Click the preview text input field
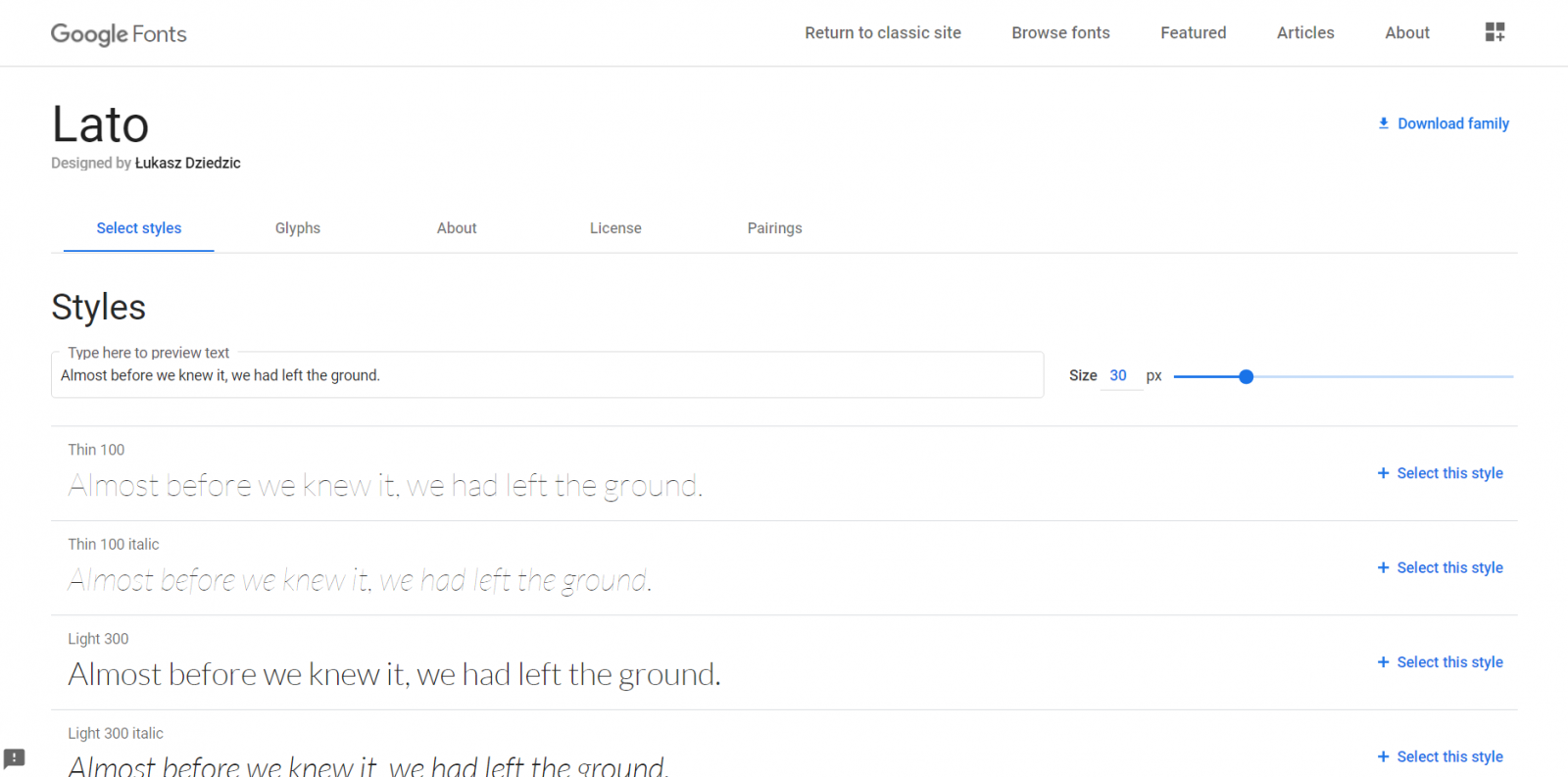Screen dimensions: 1568x777 pyautogui.click(x=547, y=376)
